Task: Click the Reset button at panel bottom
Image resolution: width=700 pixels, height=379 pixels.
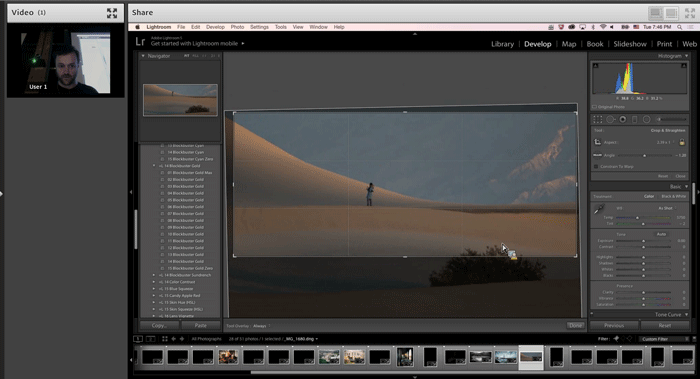Action: (664, 325)
